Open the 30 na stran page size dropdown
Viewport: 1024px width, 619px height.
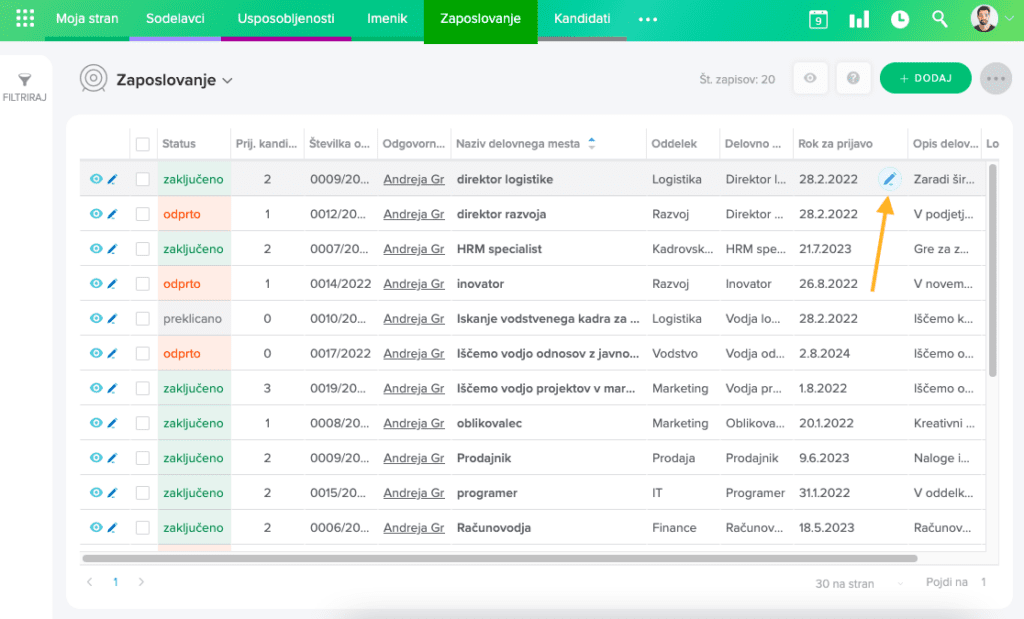(860, 583)
